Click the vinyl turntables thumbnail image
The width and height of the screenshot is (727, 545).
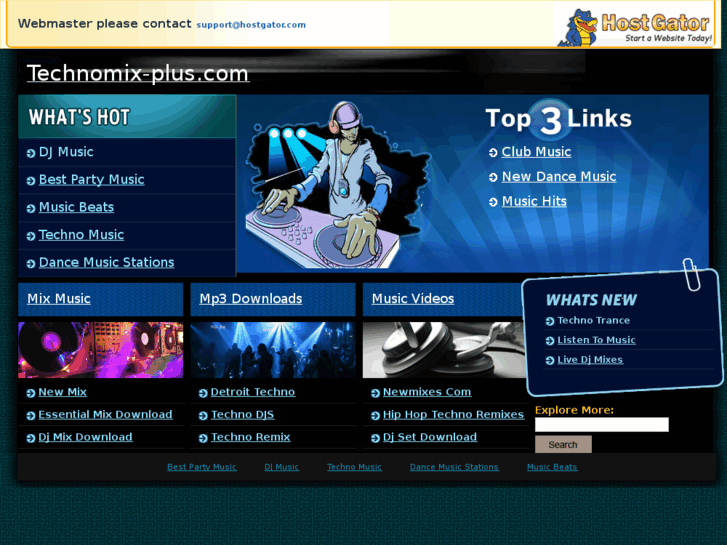(x=101, y=350)
